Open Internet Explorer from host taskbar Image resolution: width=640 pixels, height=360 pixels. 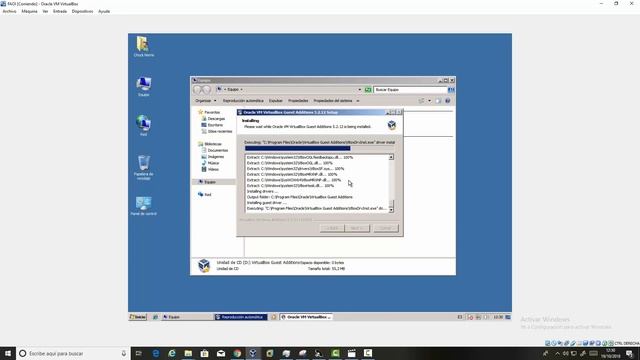click(172, 353)
